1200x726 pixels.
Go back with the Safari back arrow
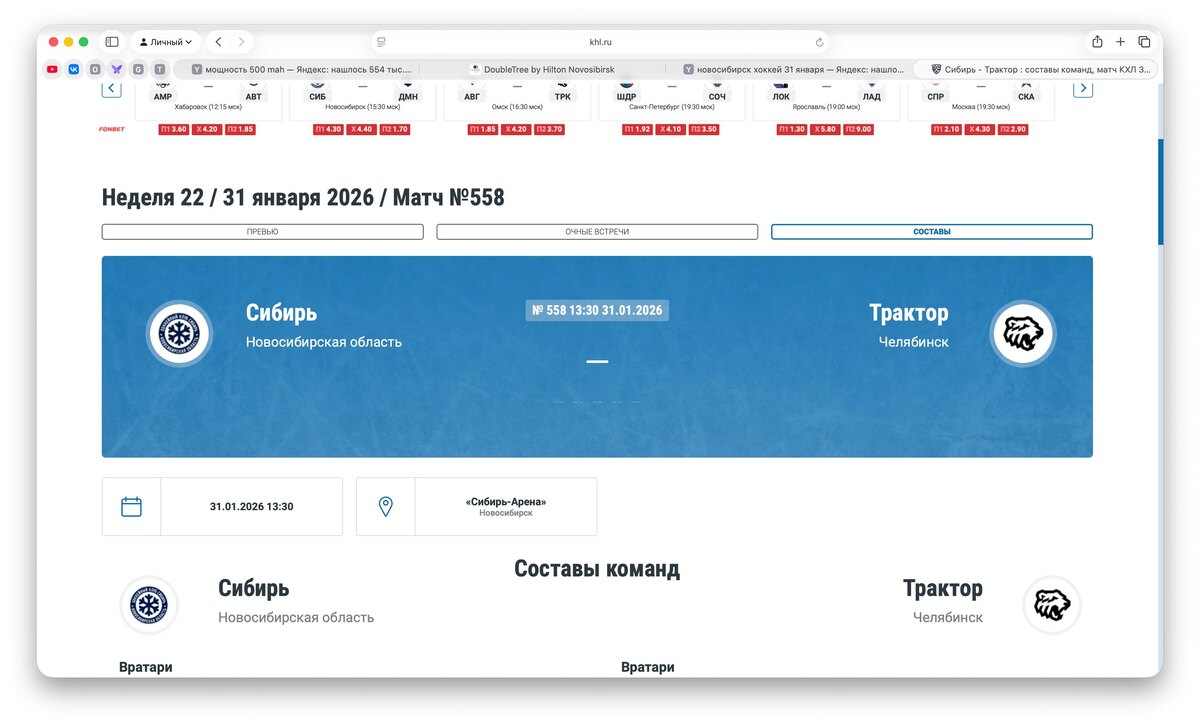tap(218, 42)
